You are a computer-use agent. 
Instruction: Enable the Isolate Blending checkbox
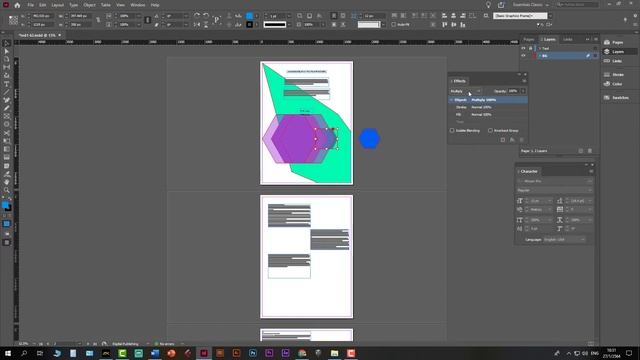(x=452, y=131)
